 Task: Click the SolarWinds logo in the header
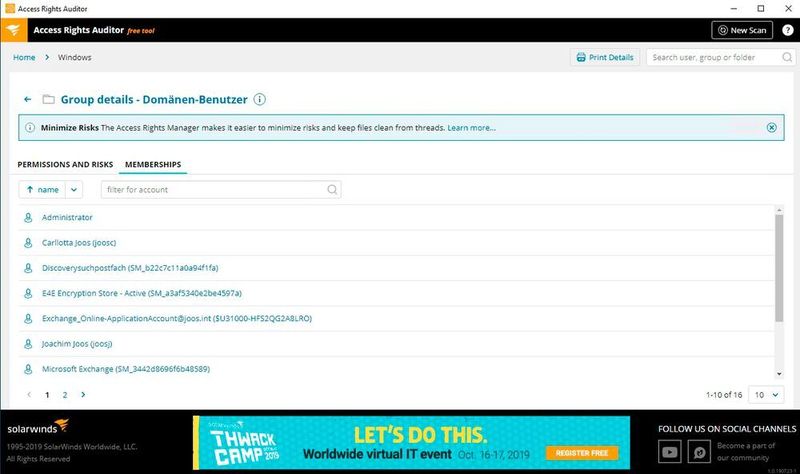tap(14, 30)
